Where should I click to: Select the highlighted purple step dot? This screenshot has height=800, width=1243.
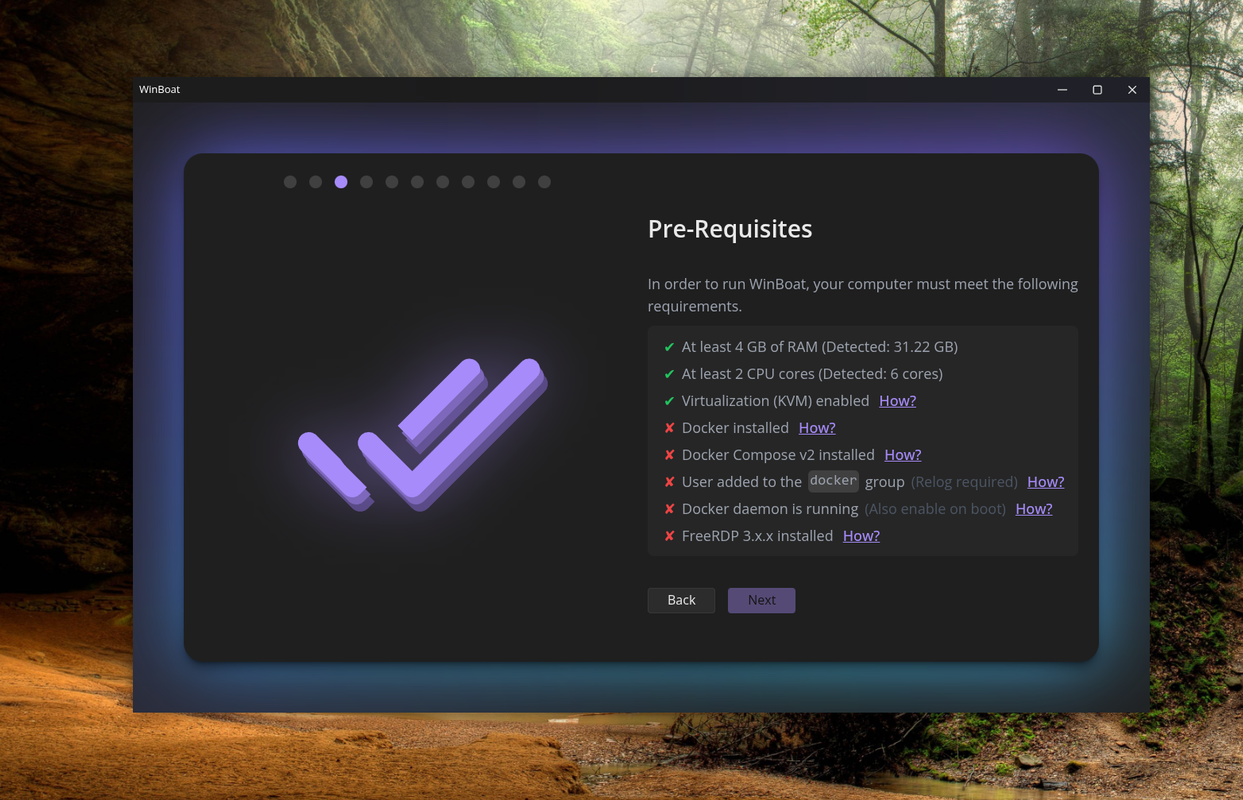(x=341, y=182)
